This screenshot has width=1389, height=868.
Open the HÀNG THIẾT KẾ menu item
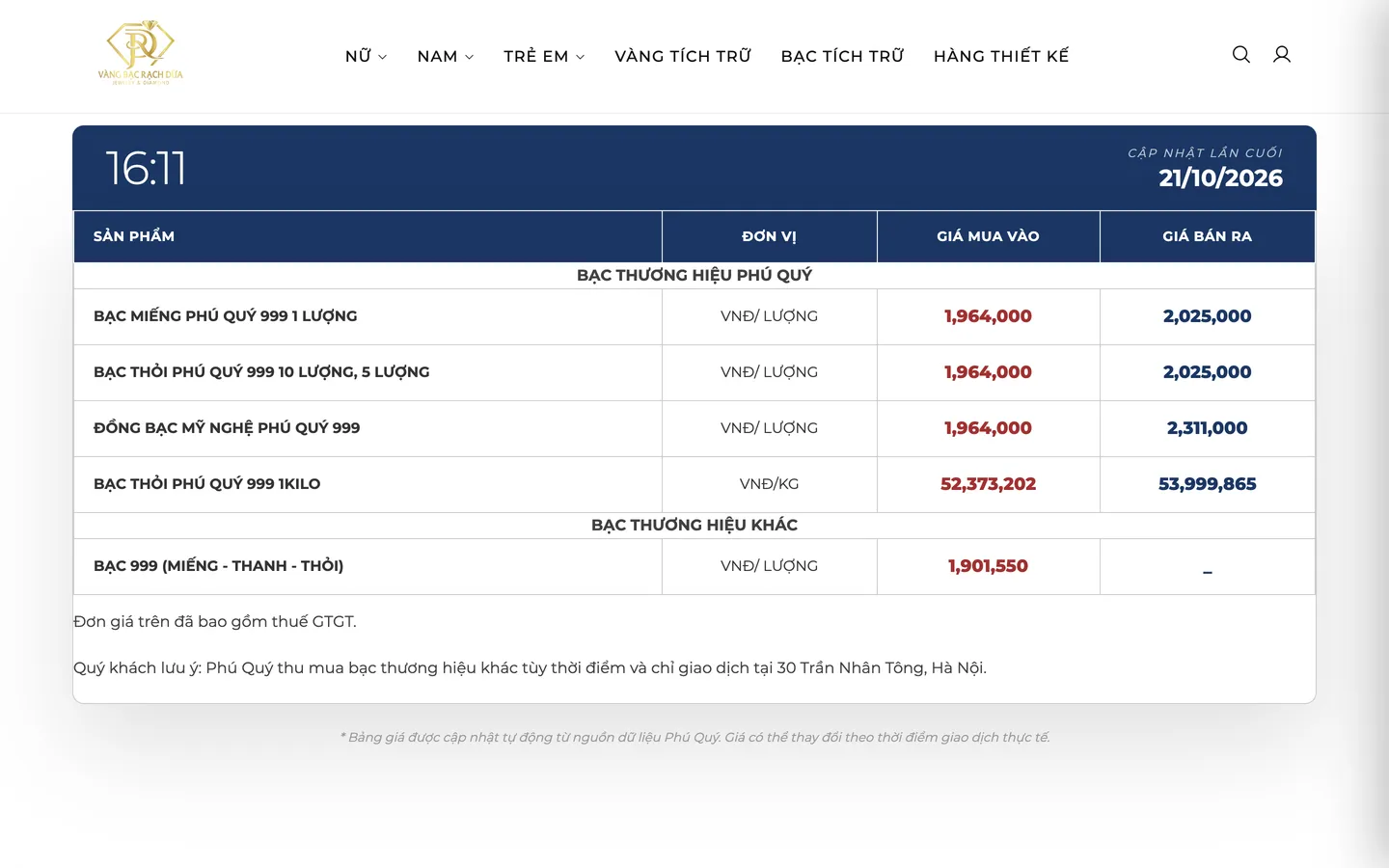coord(1001,56)
